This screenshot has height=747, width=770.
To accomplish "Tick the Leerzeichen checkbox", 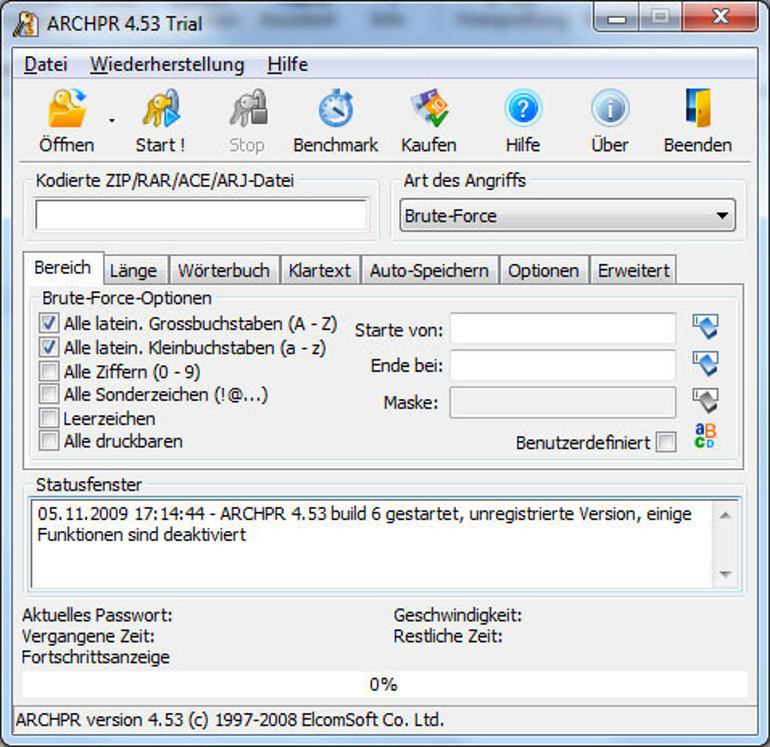I will tap(49, 418).
